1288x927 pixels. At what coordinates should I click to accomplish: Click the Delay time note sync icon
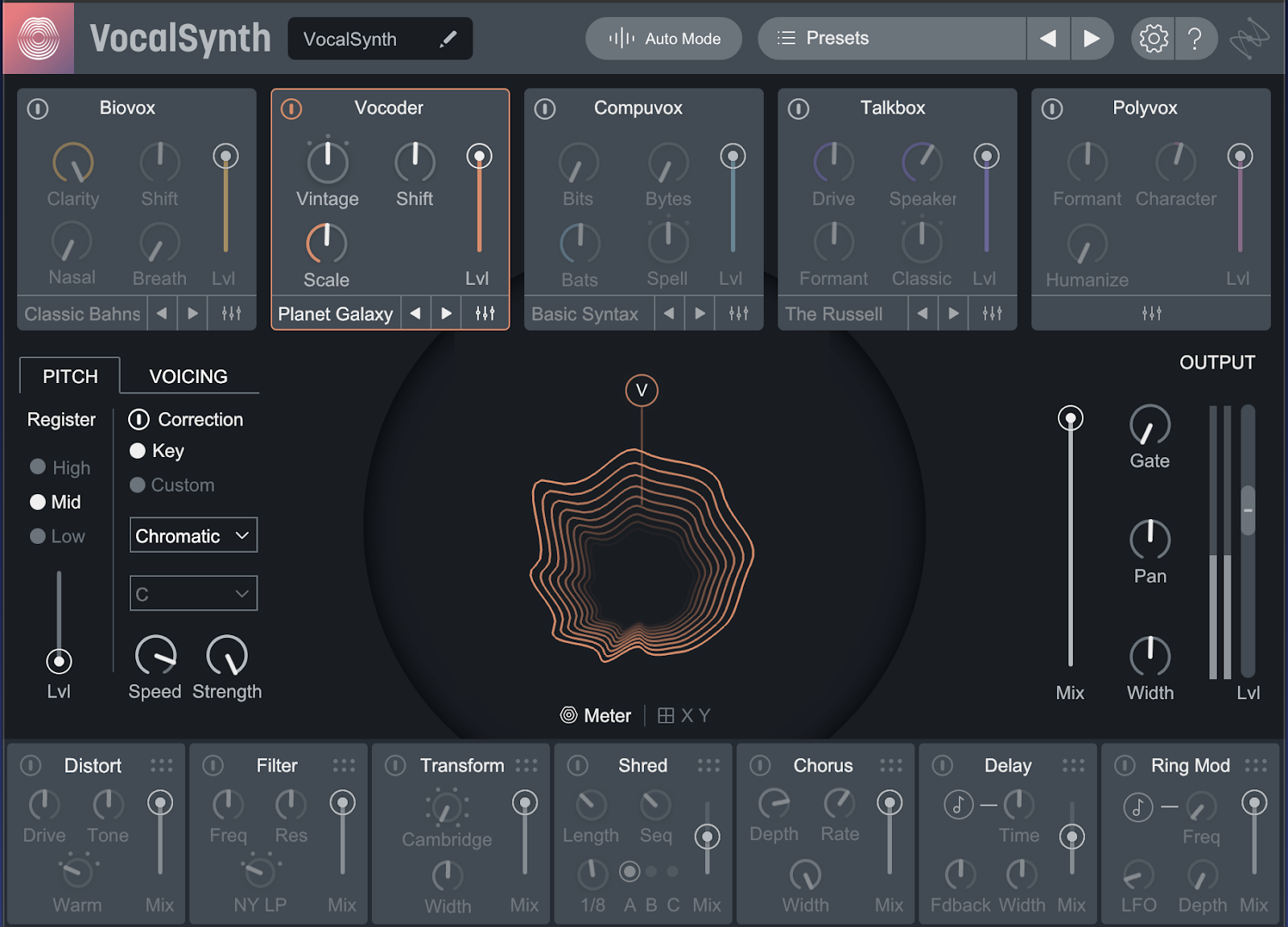click(x=958, y=804)
